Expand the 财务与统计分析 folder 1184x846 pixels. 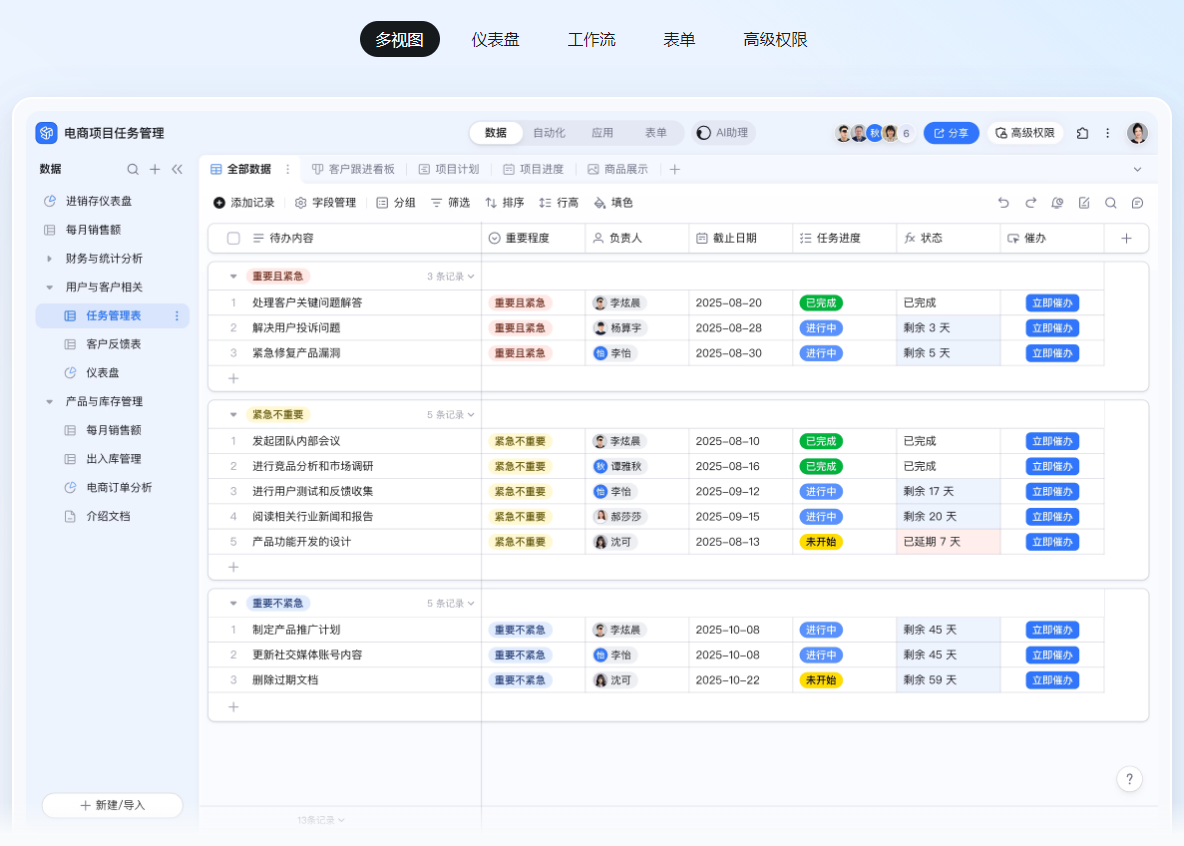(x=50, y=259)
